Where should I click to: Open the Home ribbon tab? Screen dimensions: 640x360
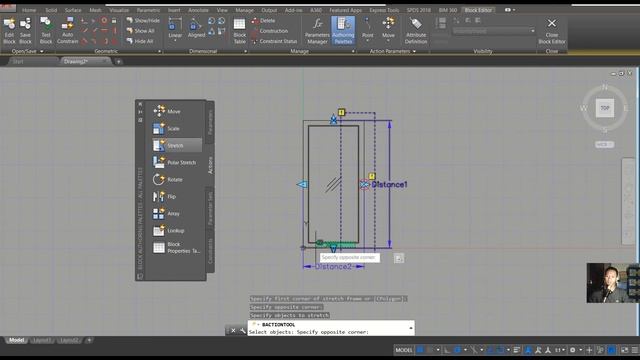coord(29,10)
